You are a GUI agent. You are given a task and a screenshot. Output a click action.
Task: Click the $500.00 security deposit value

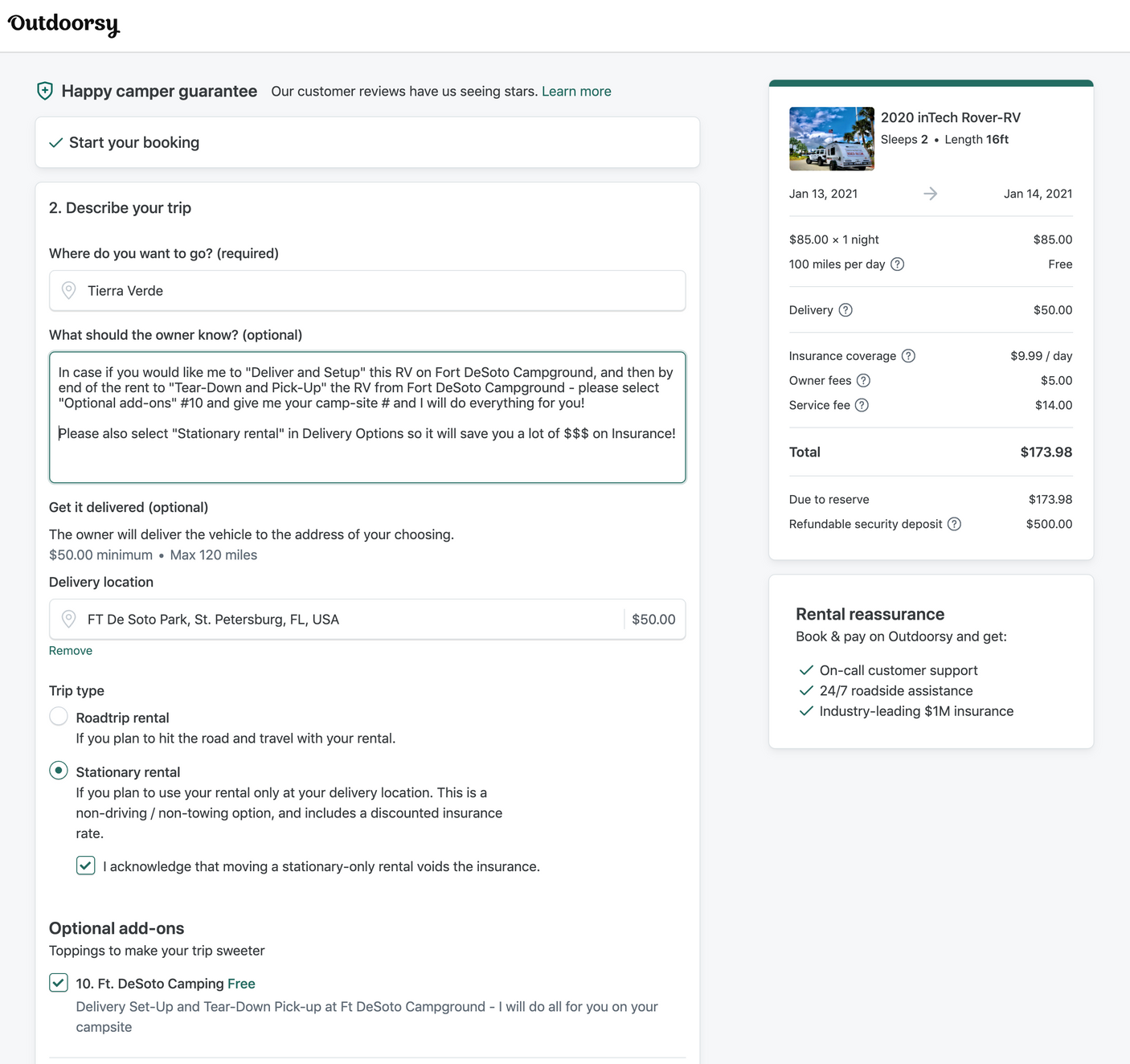click(x=1049, y=524)
